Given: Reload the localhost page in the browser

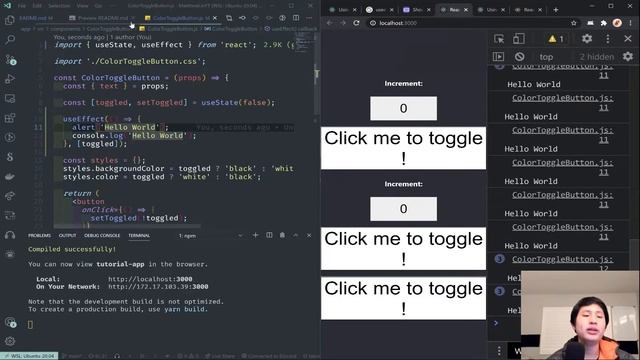Looking at the screenshot, I should pos(356,23).
